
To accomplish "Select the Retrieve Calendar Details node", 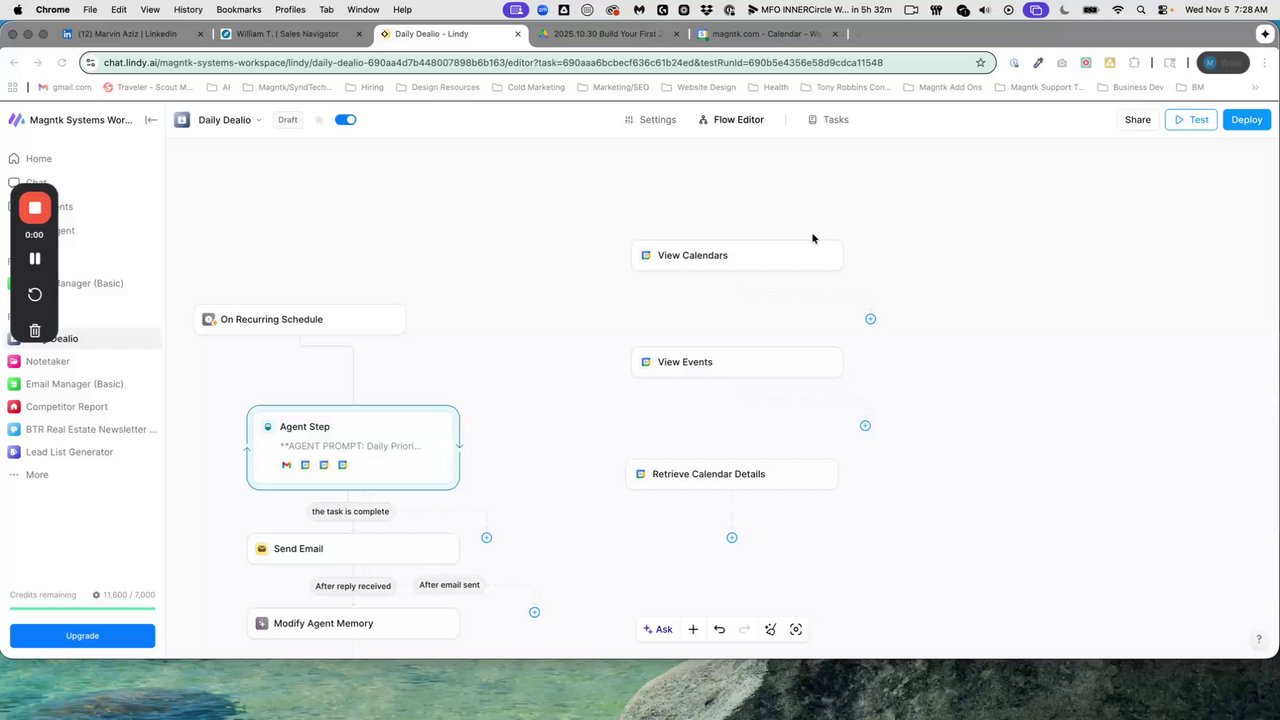I will (732, 474).
